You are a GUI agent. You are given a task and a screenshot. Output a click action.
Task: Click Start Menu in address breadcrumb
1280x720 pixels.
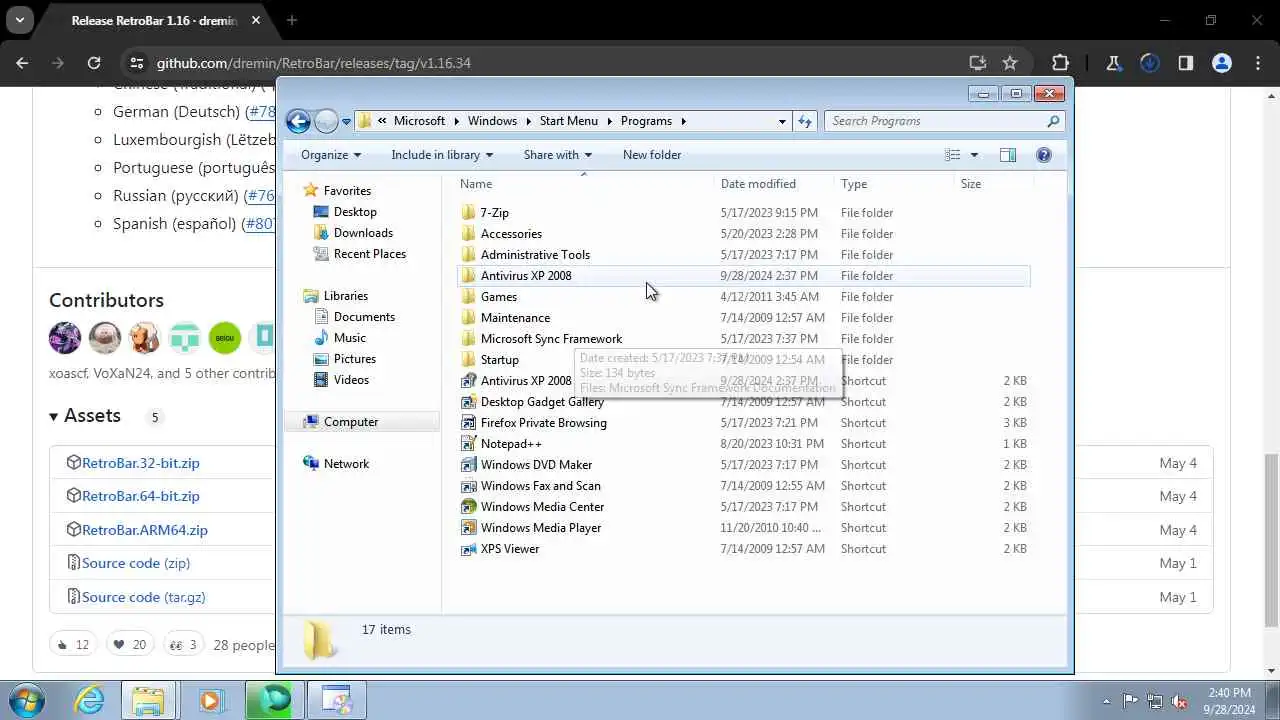(568, 121)
